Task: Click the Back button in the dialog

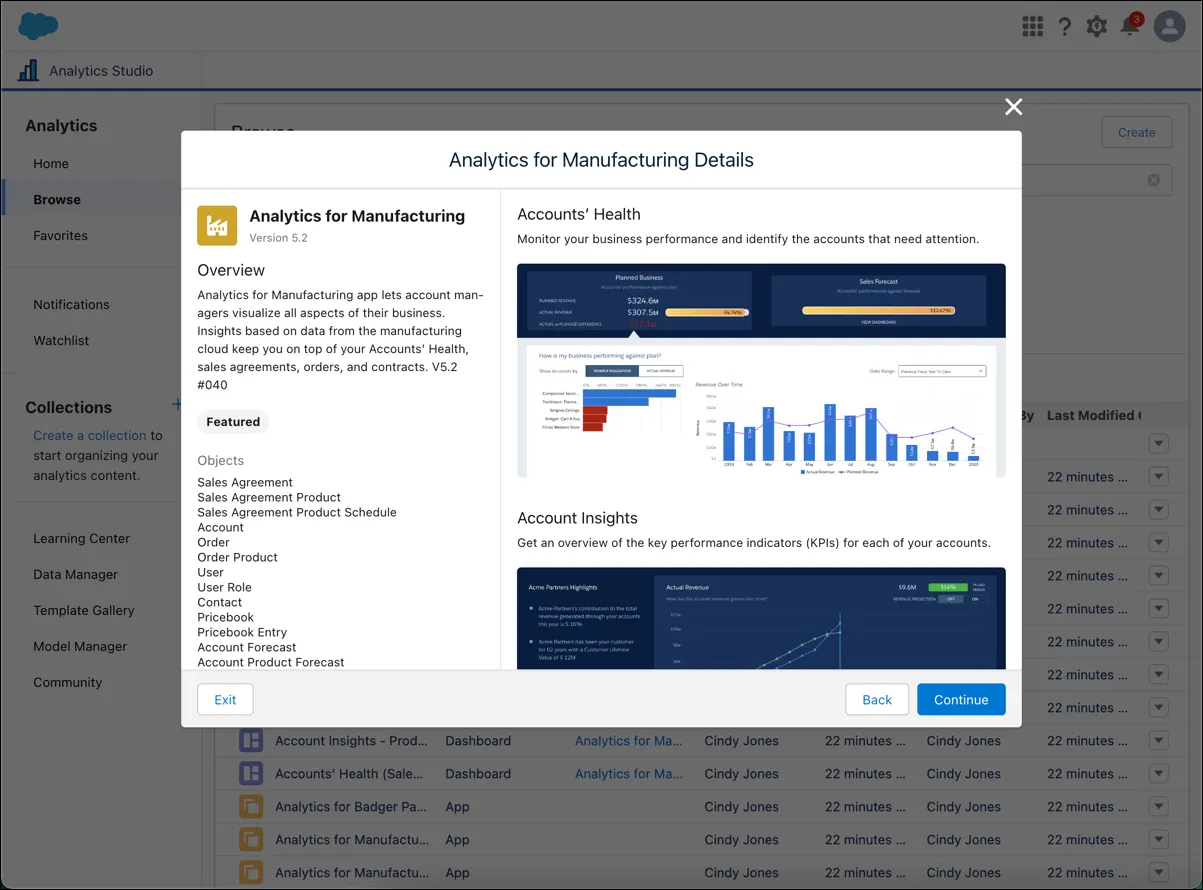Action: coord(877,699)
